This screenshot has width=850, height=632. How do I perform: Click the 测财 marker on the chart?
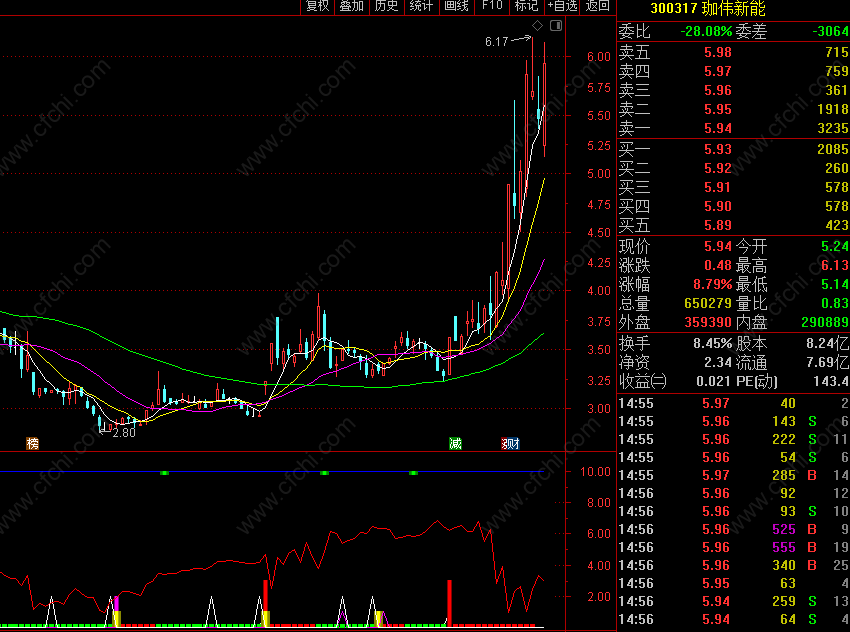pyautogui.click(x=510, y=444)
